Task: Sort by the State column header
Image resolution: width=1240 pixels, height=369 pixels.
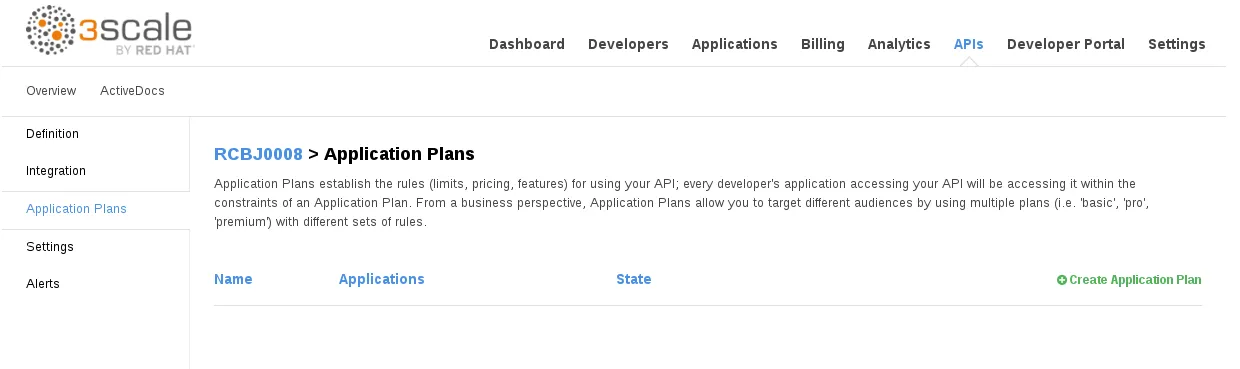Action: [634, 279]
